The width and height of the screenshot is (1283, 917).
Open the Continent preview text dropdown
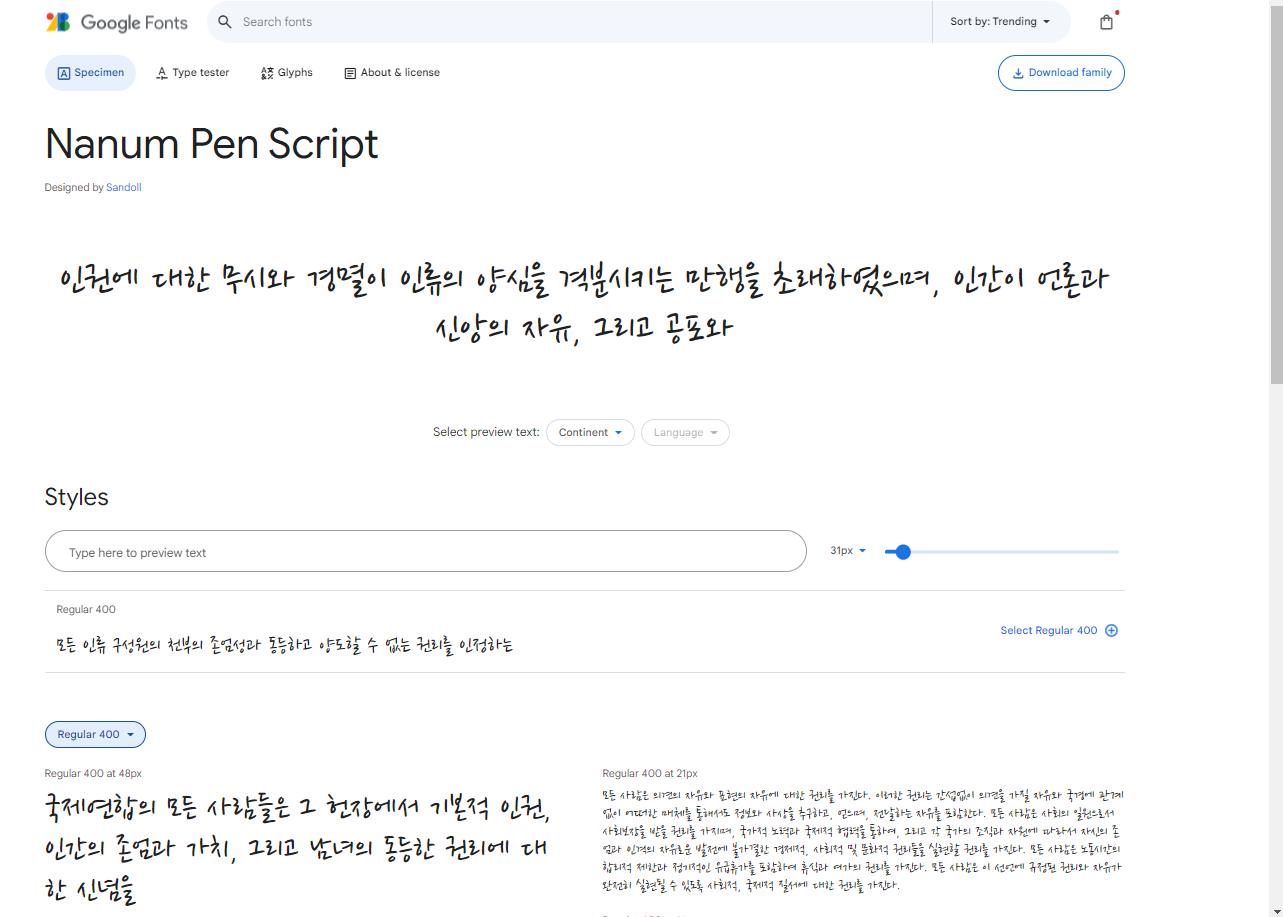590,433
